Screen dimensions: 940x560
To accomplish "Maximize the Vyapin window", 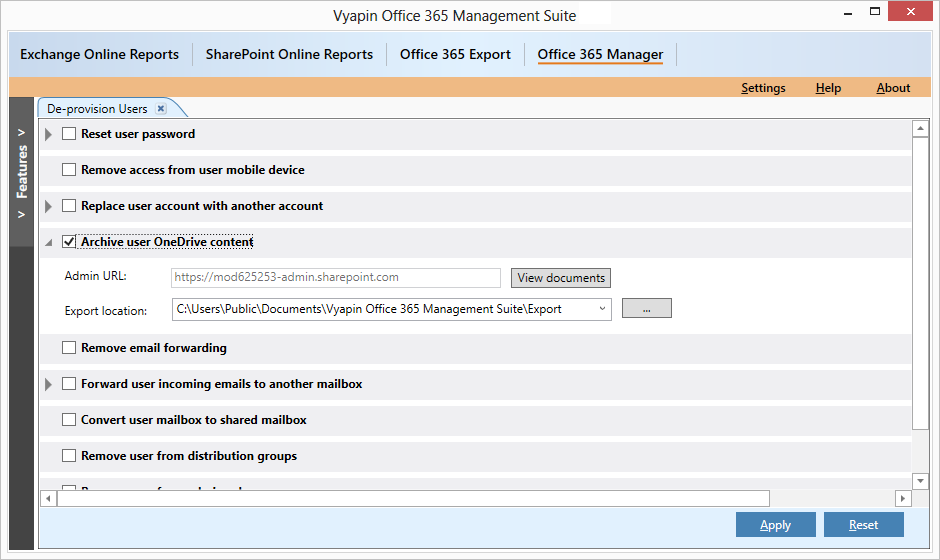I will [x=875, y=11].
